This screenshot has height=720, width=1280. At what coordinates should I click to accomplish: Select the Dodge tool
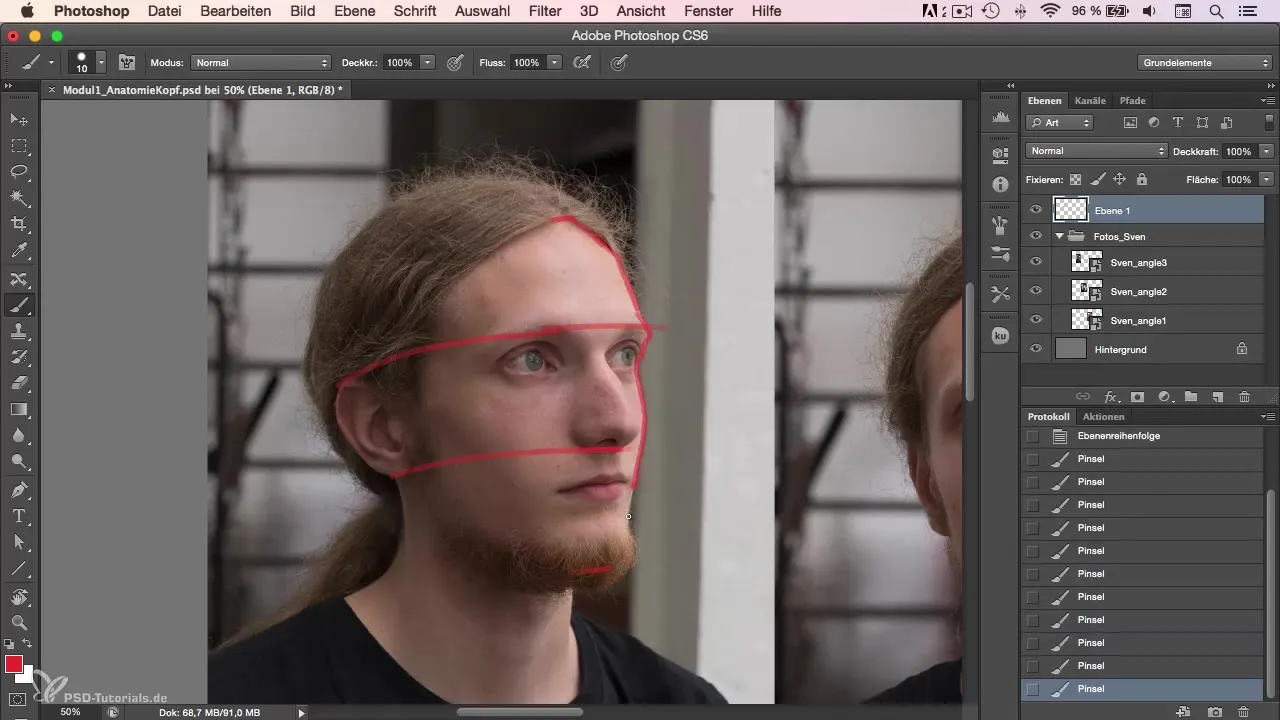[19, 462]
